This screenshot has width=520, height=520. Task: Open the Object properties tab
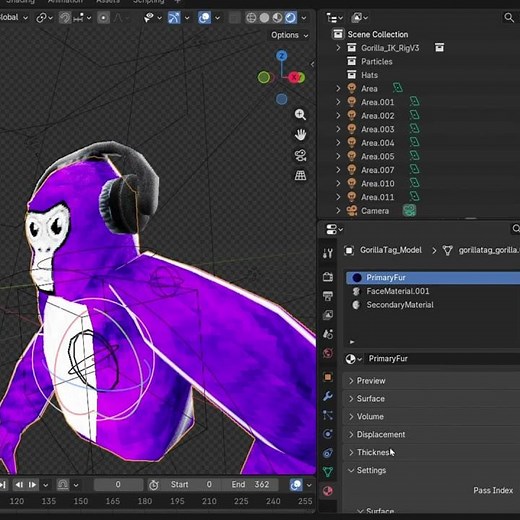tap(328, 377)
